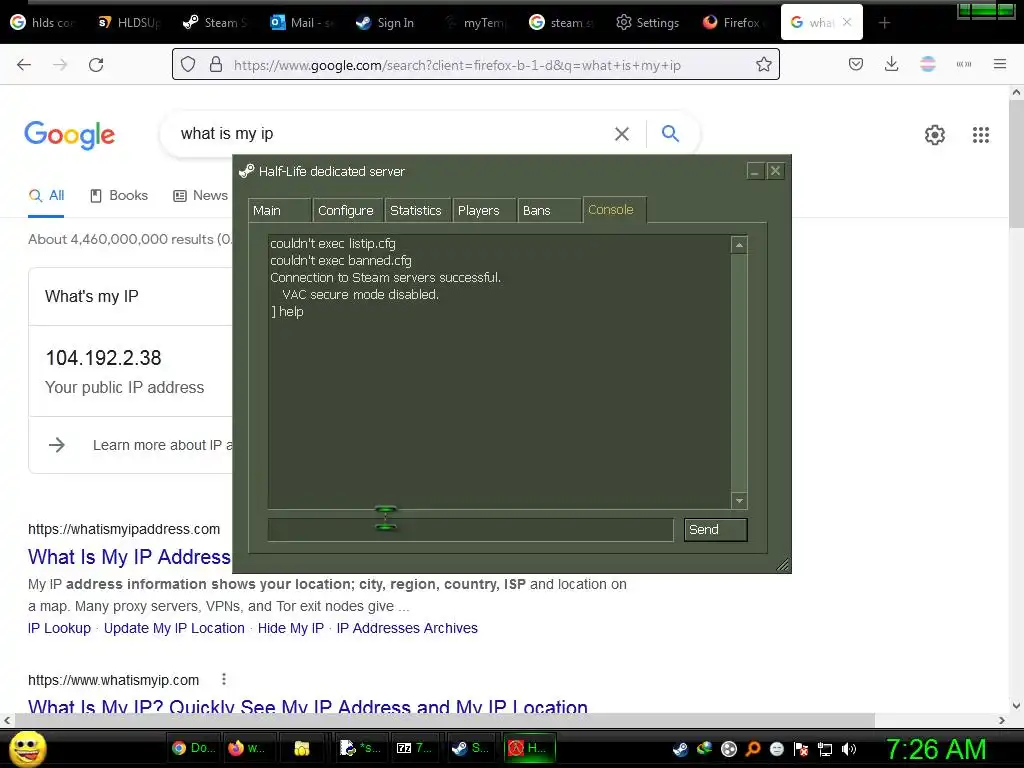Image resolution: width=1024 pixels, height=768 pixels.
Task: Select the News search filter
Action: 200,195
